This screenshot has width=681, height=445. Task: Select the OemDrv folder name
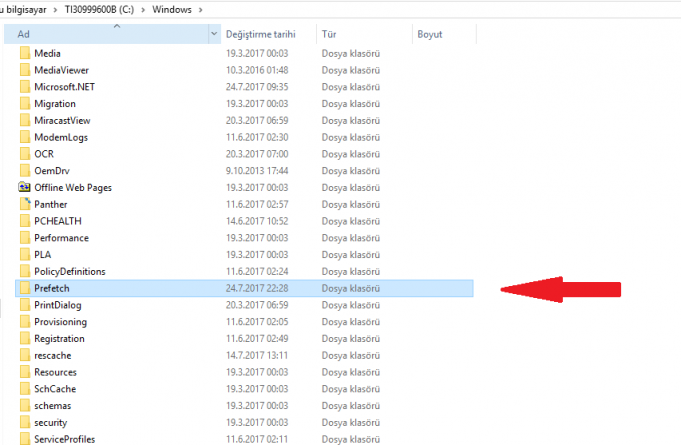point(52,171)
